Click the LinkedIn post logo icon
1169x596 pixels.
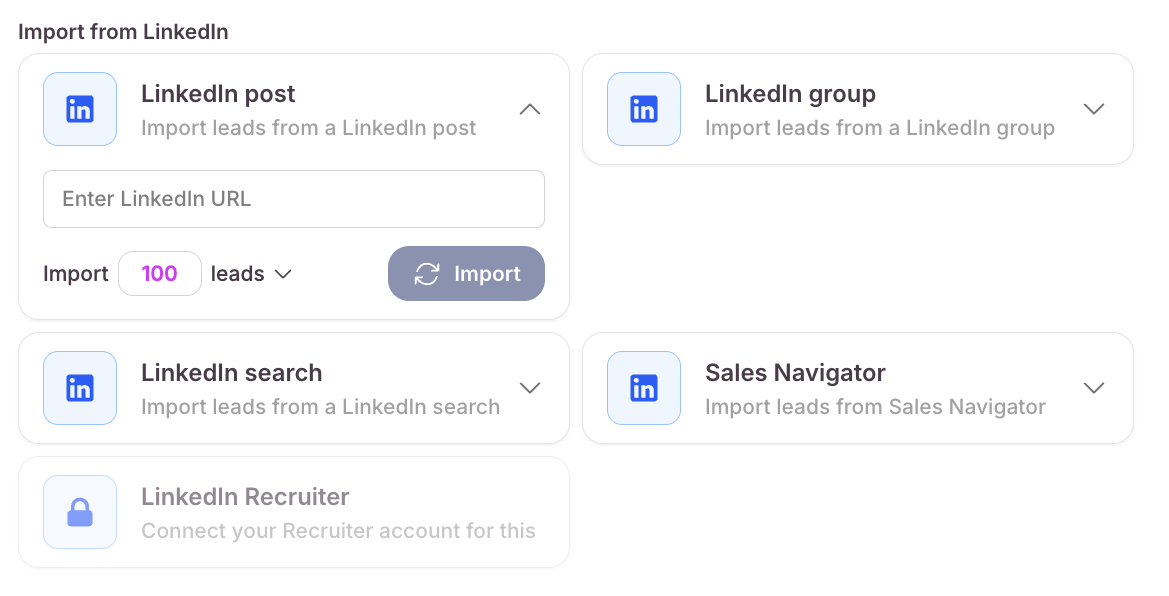80,109
